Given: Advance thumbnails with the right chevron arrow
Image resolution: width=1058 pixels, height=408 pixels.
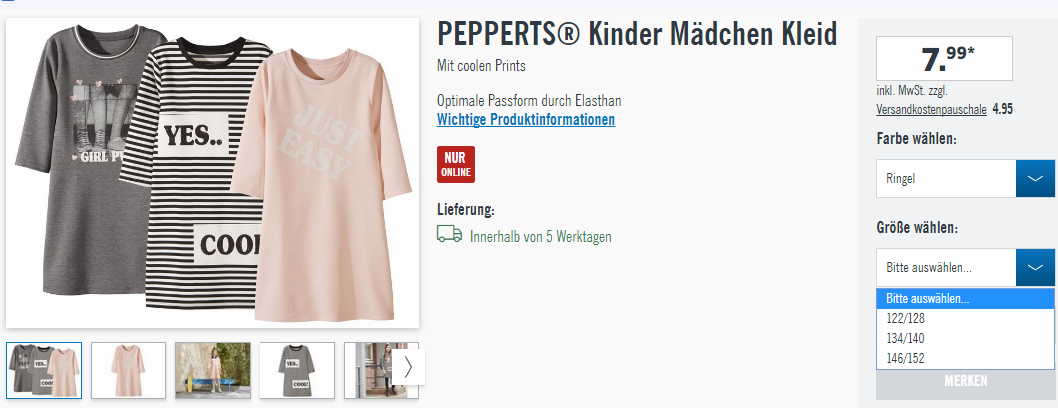Looking at the screenshot, I should (x=408, y=367).
